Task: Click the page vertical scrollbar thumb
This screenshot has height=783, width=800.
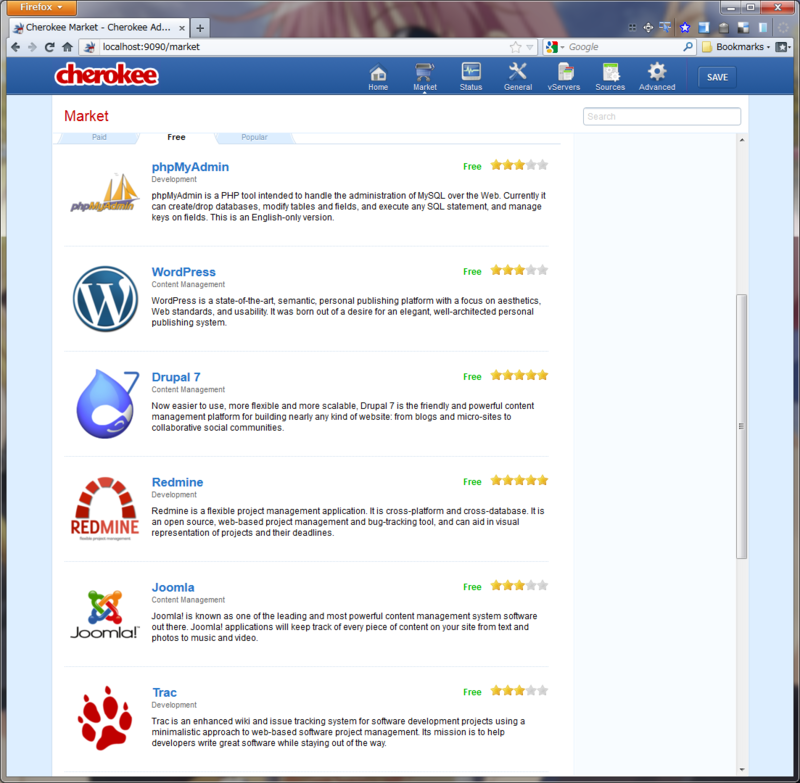Action: coord(741,426)
